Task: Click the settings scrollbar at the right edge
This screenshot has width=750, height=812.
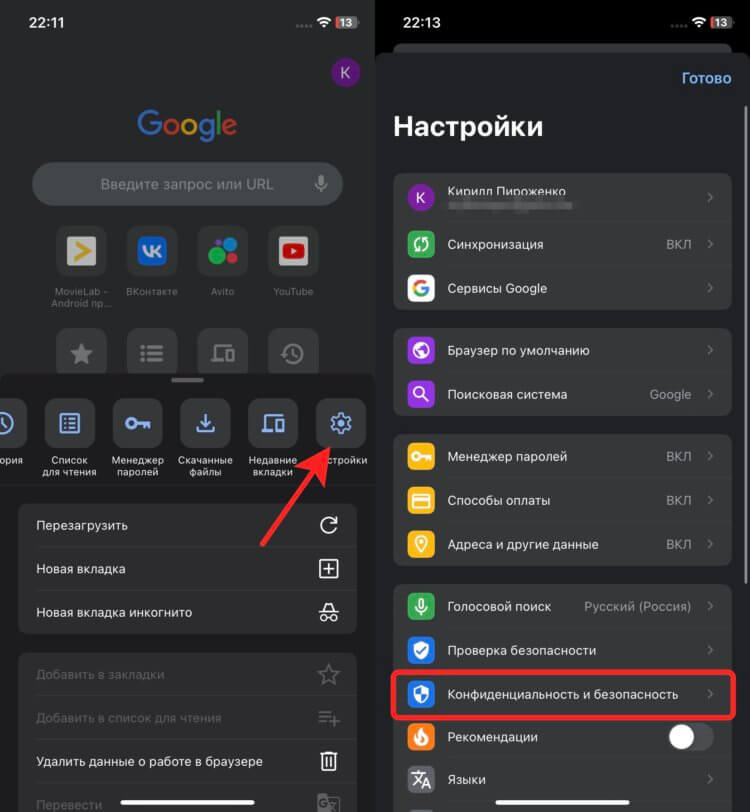Action: [x=745, y=344]
